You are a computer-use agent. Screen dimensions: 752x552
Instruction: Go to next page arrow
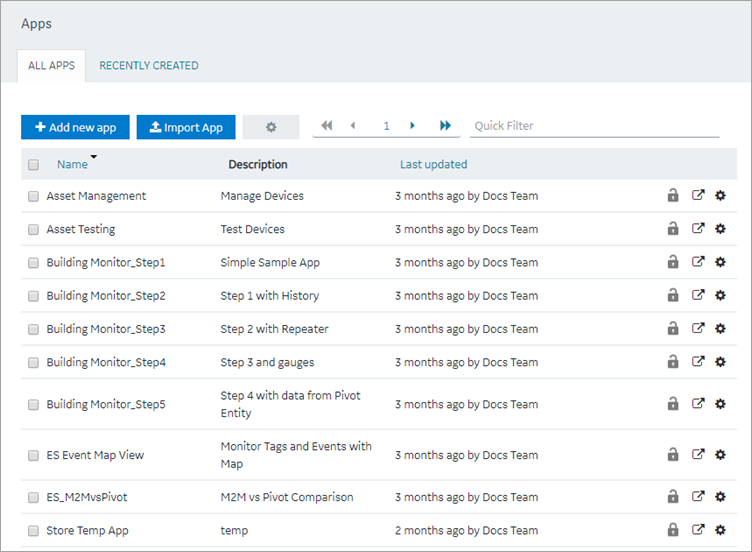click(x=412, y=126)
